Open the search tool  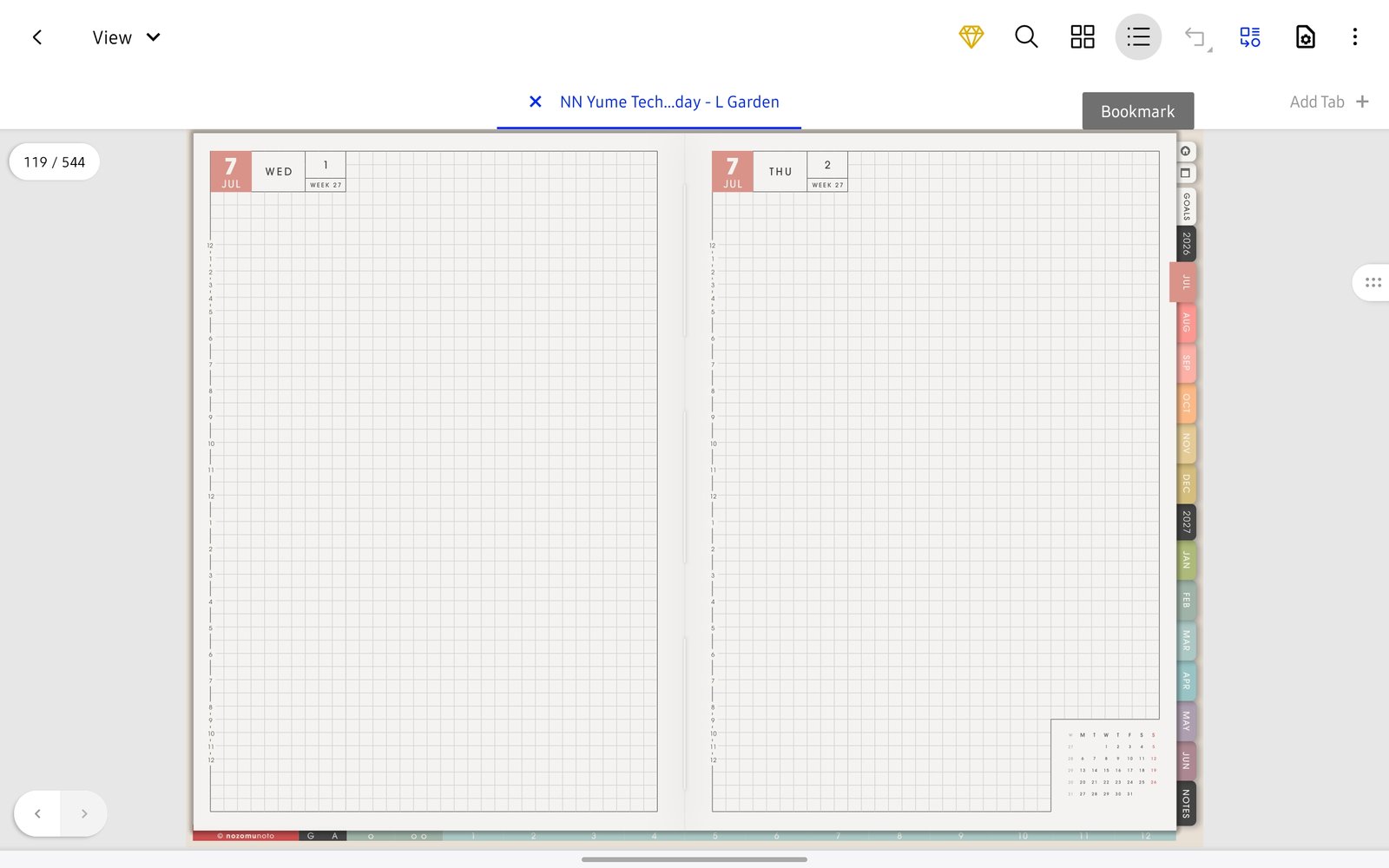pos(1026,36)
